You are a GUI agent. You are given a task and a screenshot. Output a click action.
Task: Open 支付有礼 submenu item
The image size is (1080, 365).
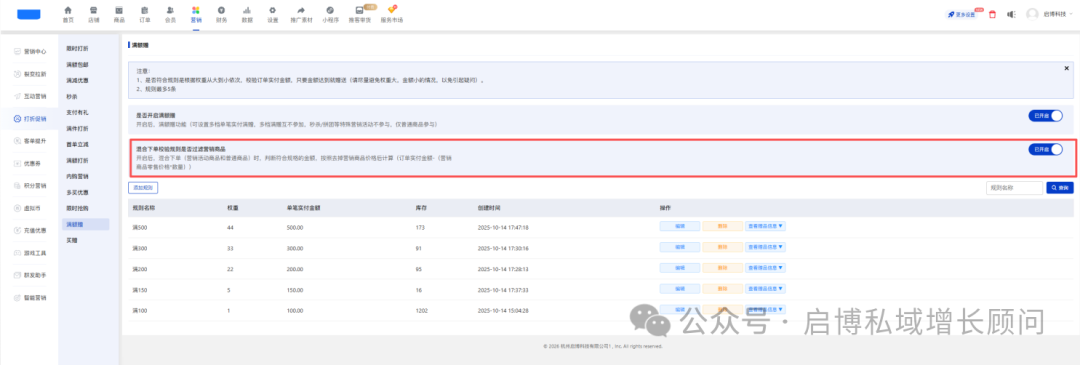77,112
